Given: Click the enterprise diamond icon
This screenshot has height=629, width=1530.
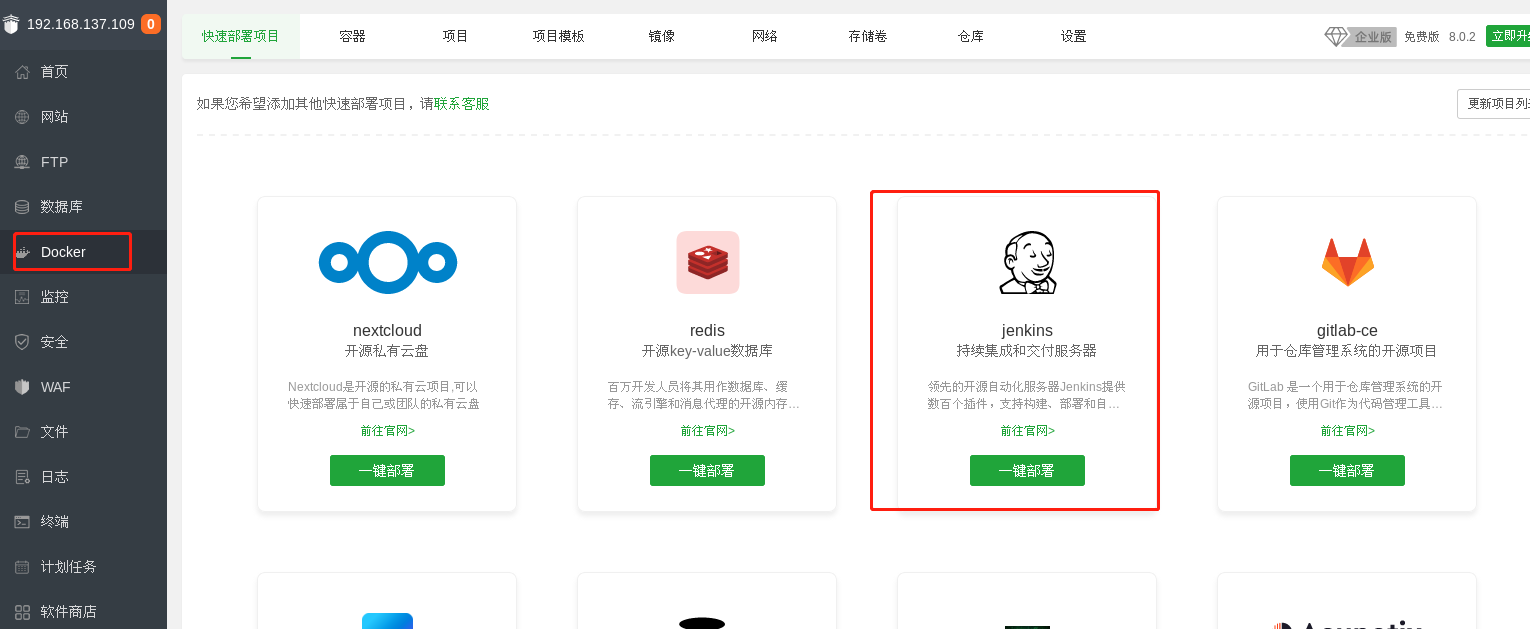Looking at the screenshot, I should point(1335,36).
